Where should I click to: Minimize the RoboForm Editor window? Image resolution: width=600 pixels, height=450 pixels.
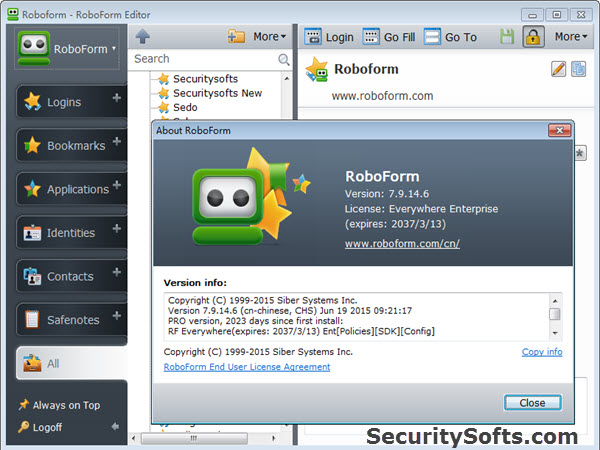click(532, 15)
